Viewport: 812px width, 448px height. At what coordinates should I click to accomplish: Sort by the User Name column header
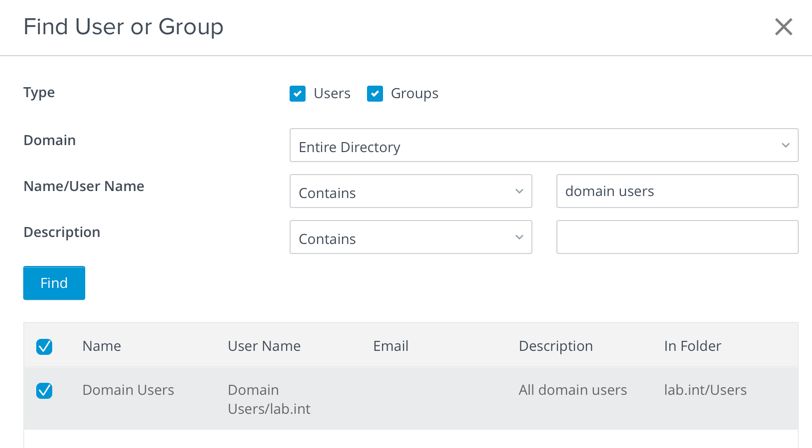point(264,346)
